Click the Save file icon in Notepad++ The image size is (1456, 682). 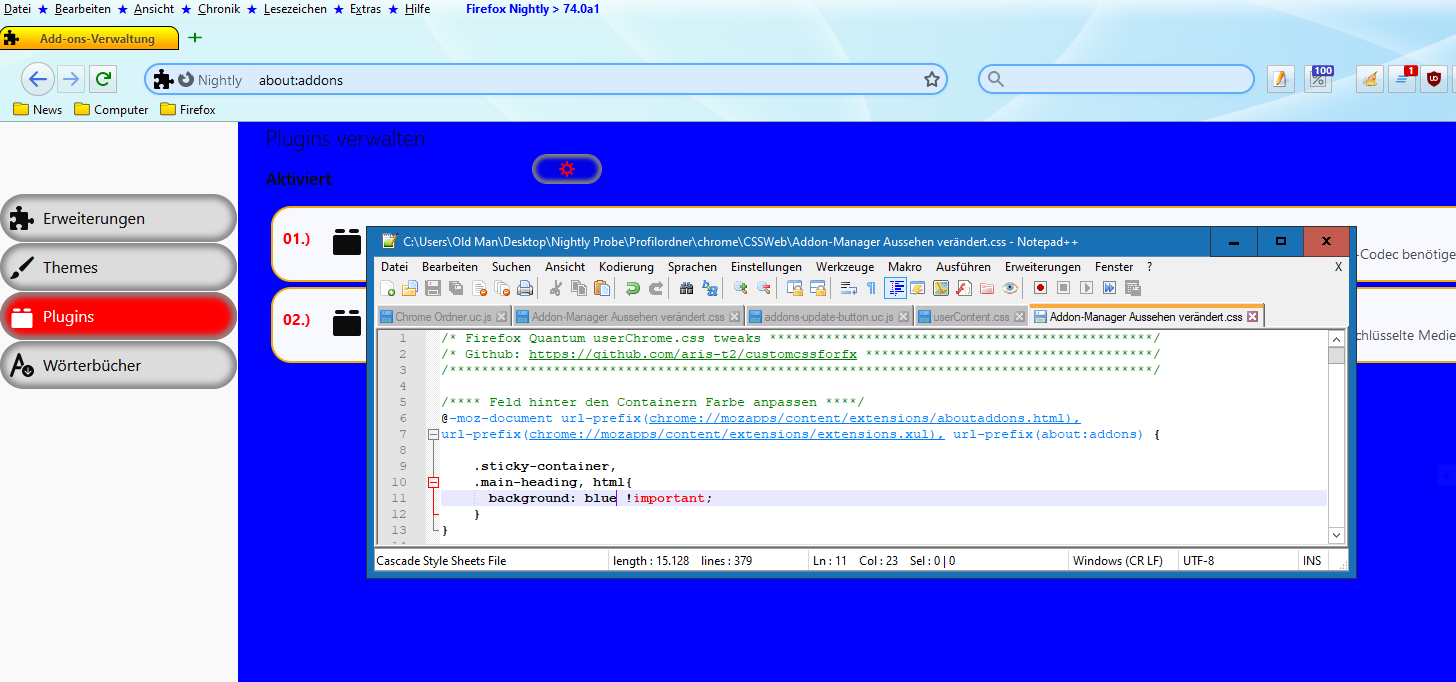pos(433,288)
